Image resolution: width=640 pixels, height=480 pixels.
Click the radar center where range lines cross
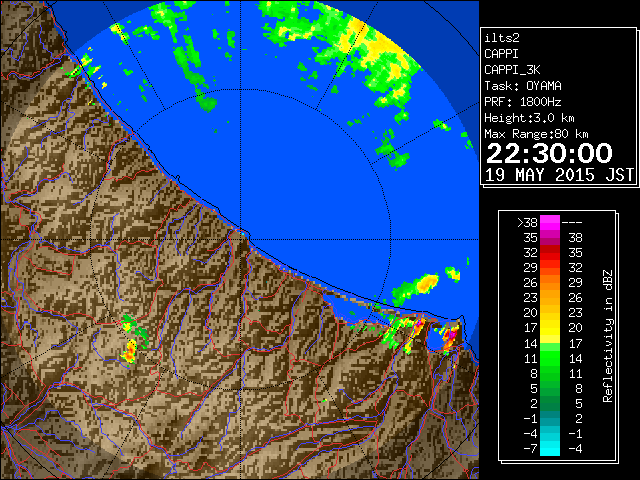pos(241,239)
